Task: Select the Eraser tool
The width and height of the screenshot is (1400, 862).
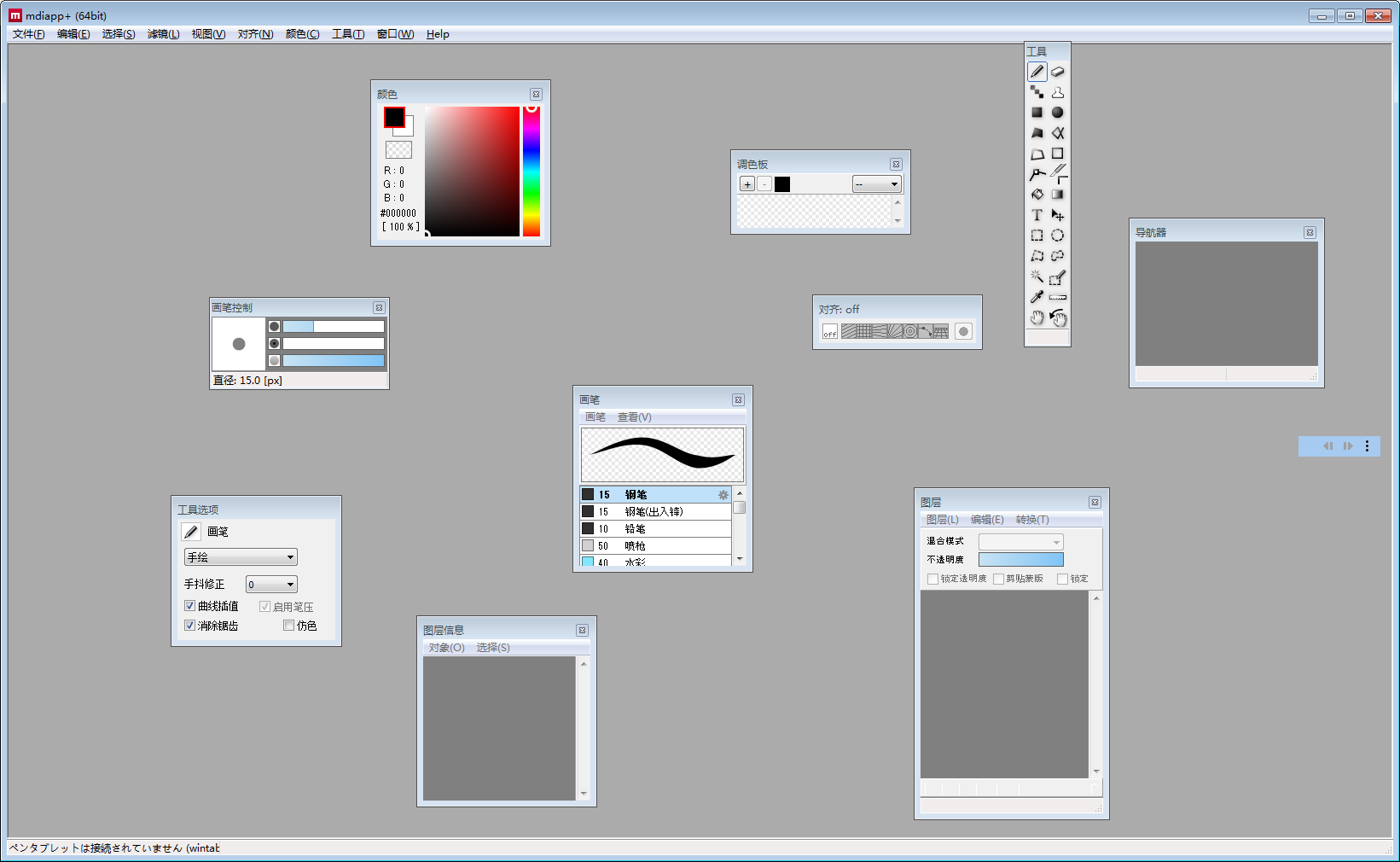Action: pos(1058,72)
